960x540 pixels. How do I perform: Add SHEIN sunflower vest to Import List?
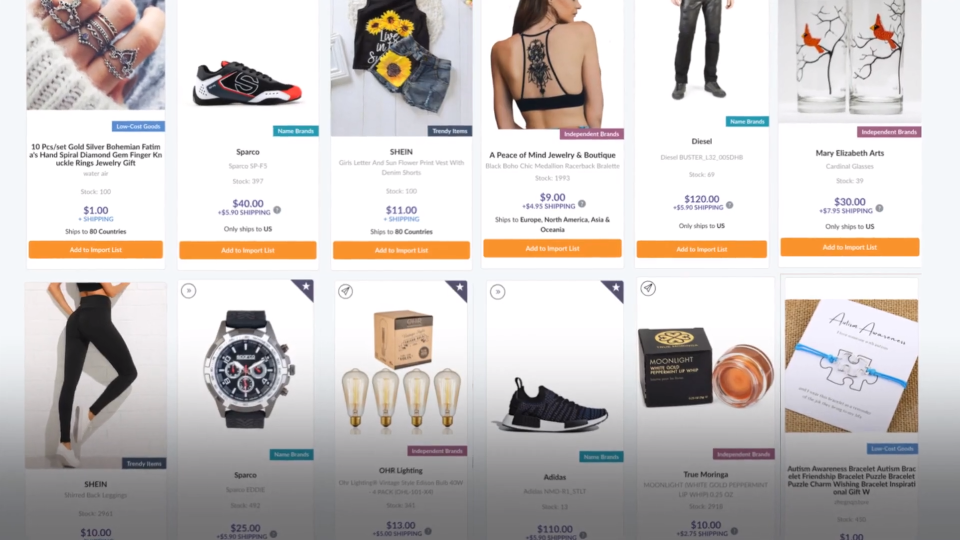[401, 250]
